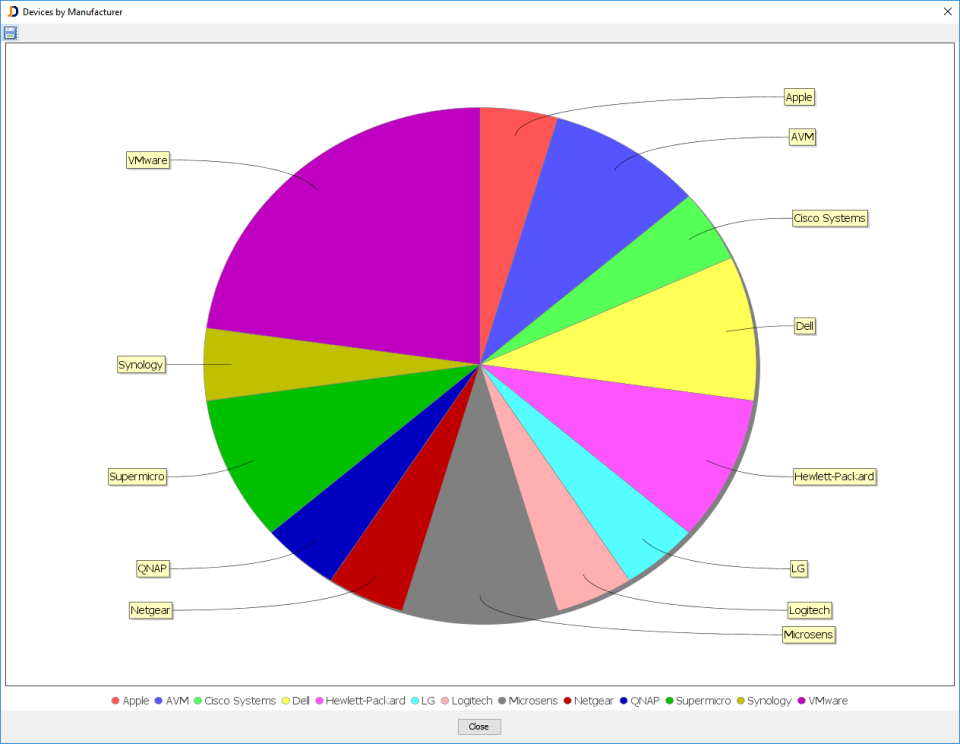This screenshot has height=744, width=960.
Task: Select the Dell label on the chart
Action: (x=804, y=326)
